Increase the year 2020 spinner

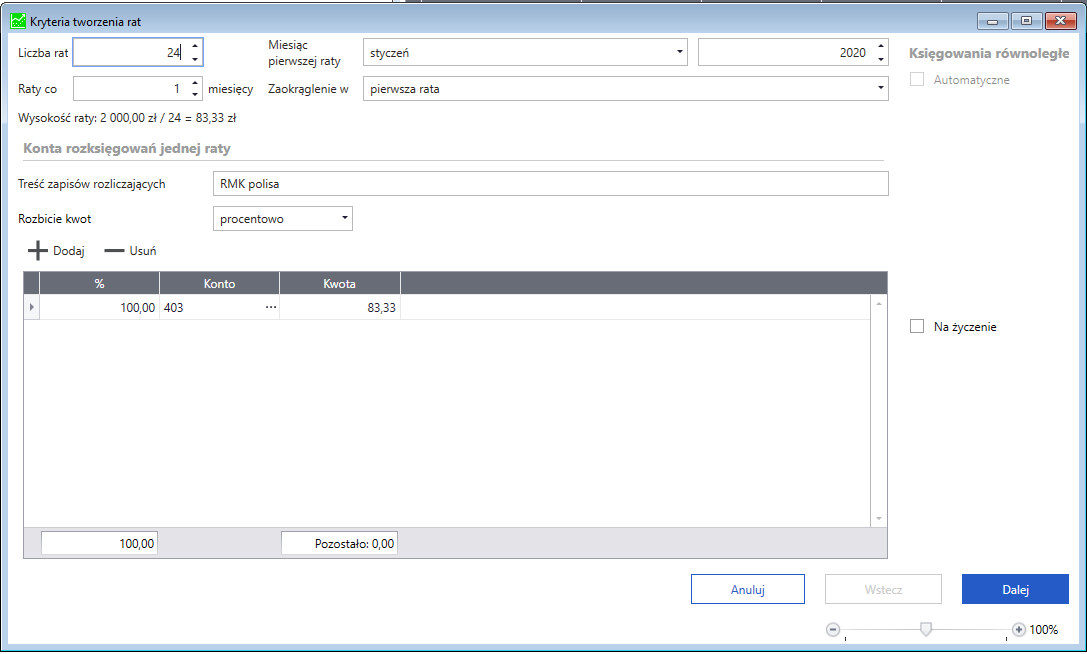coord(880,46)
